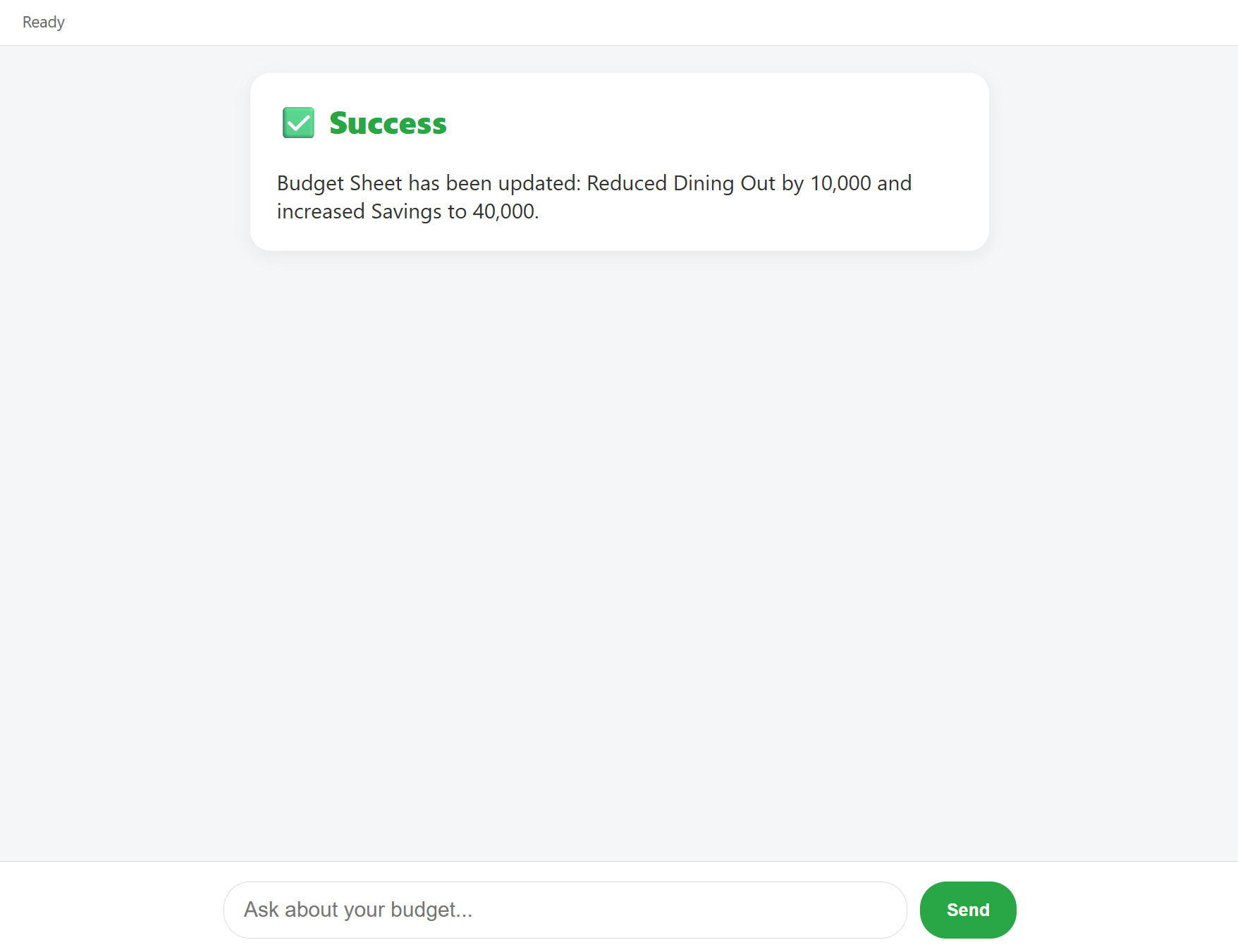Click the word 'Reduced' in the message

[627, 183]
